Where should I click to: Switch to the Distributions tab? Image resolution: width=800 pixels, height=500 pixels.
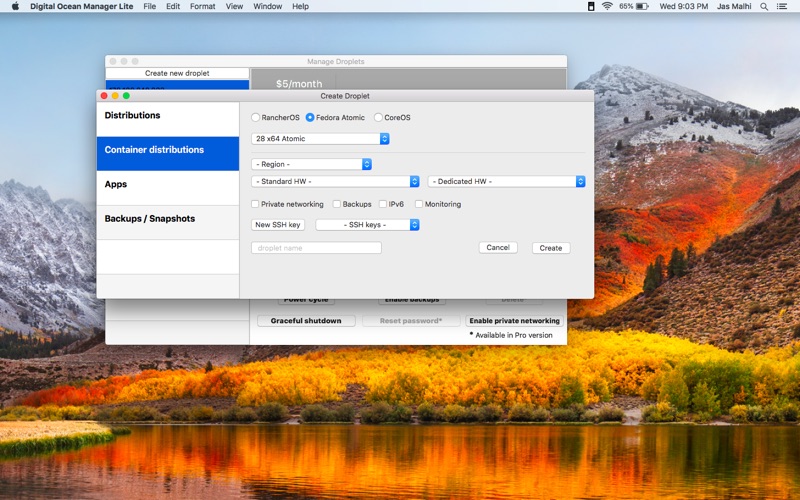pyautogui.click(x=168, y=119)
